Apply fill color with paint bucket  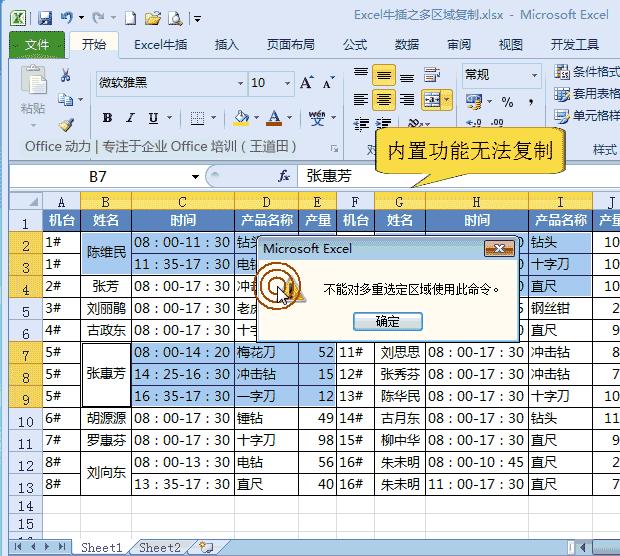tap(241, 117)
